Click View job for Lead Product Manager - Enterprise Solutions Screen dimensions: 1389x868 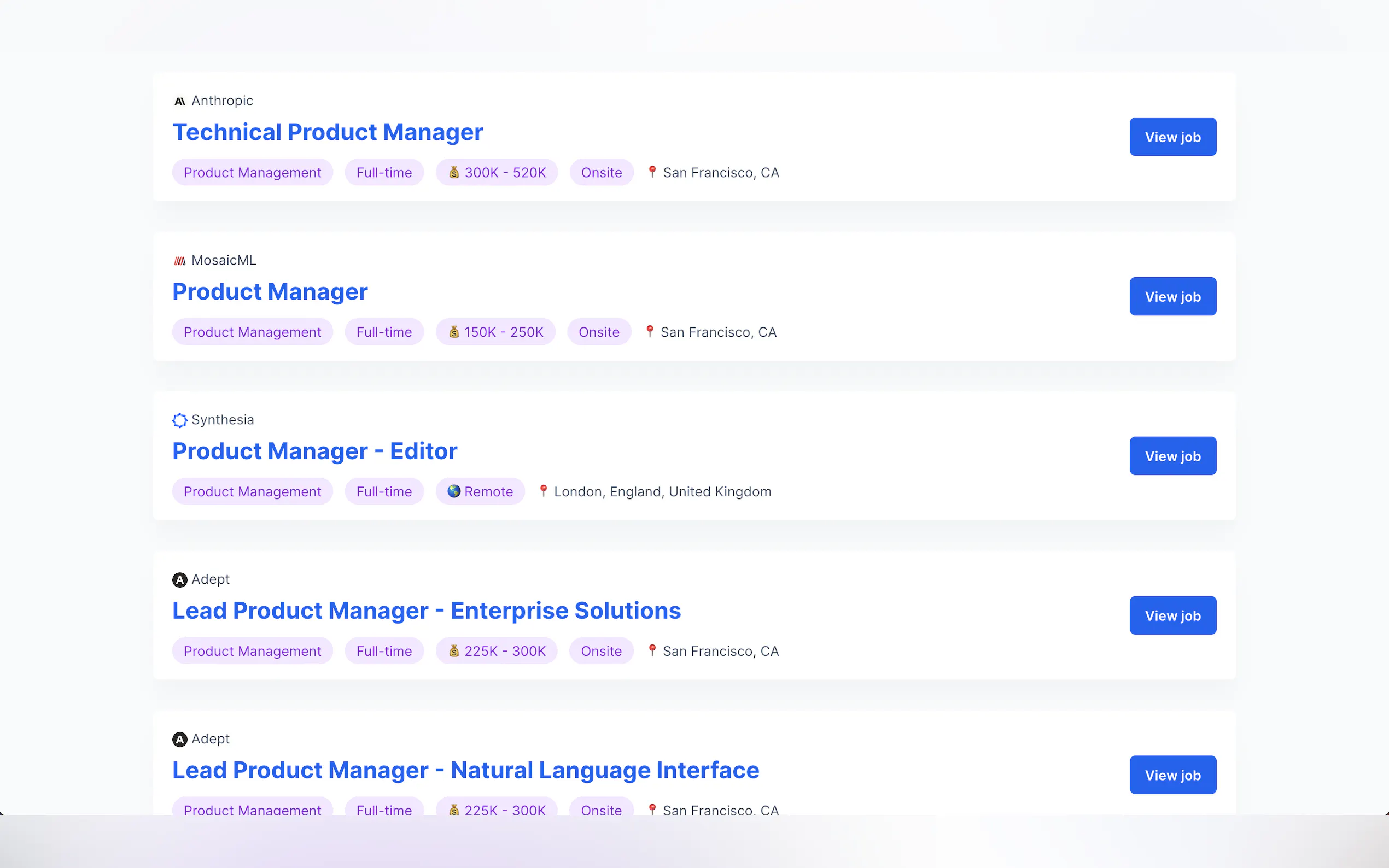(1172, 615)
